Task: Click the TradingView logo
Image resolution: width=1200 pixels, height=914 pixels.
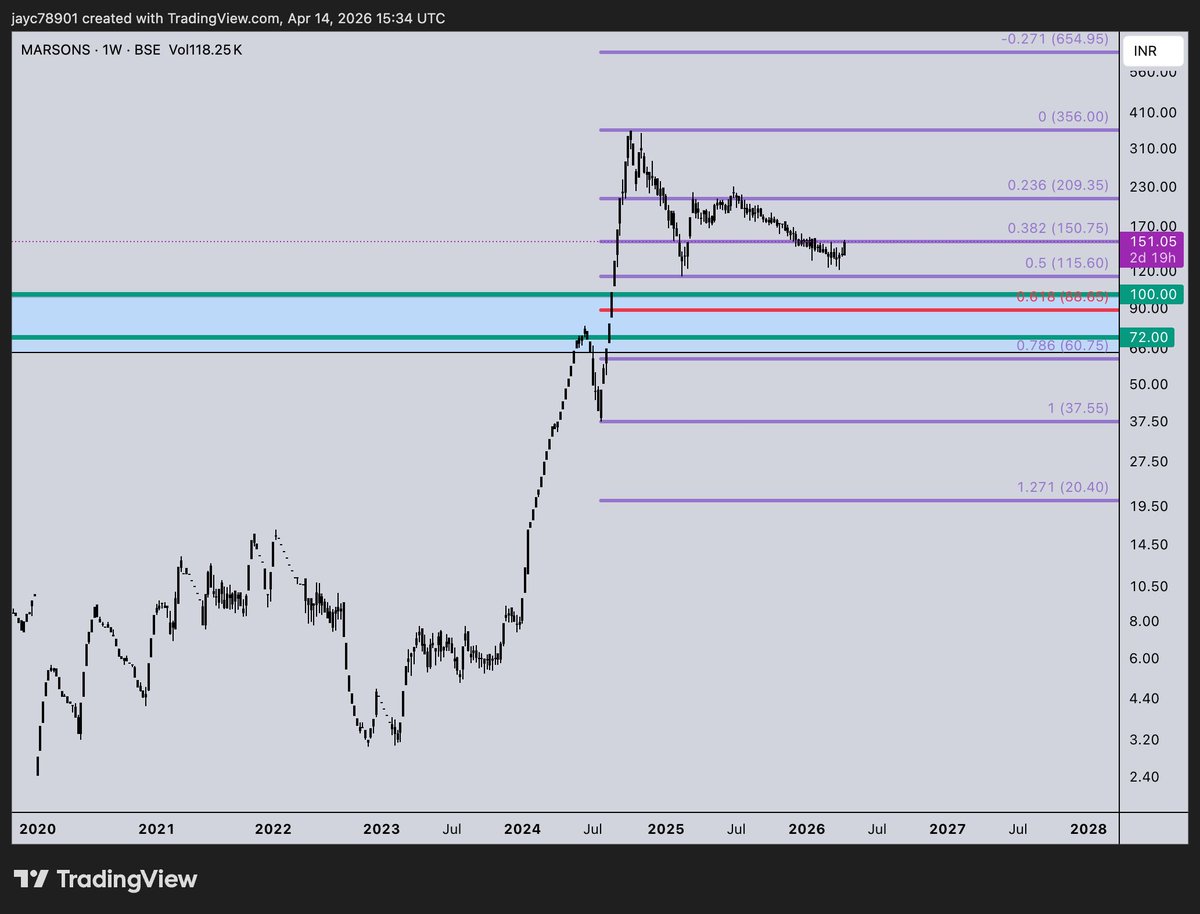Action: (105, 879)
